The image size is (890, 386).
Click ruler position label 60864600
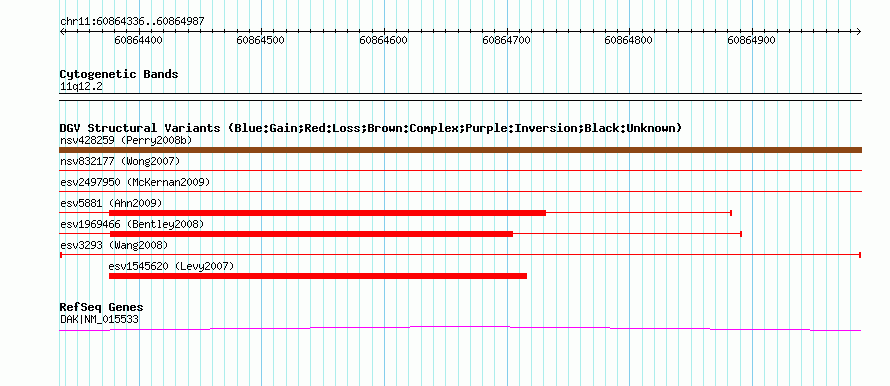[384, 40]
